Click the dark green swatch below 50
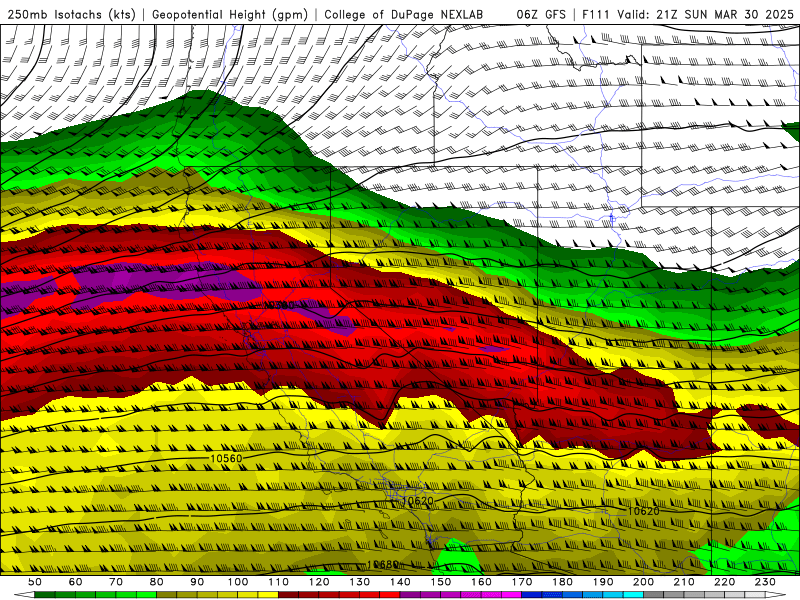This screenshot has height=600, width=800. [45, 595]
